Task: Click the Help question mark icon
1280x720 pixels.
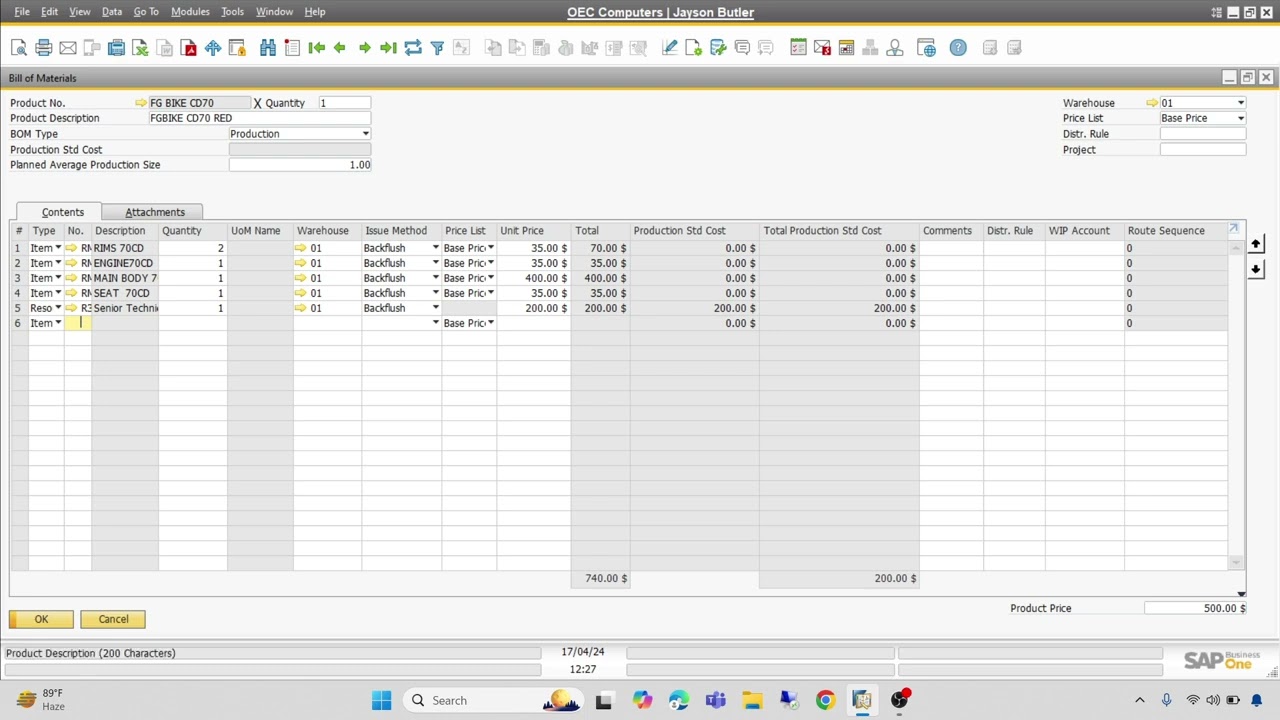Action: click(x=958, y=48)
